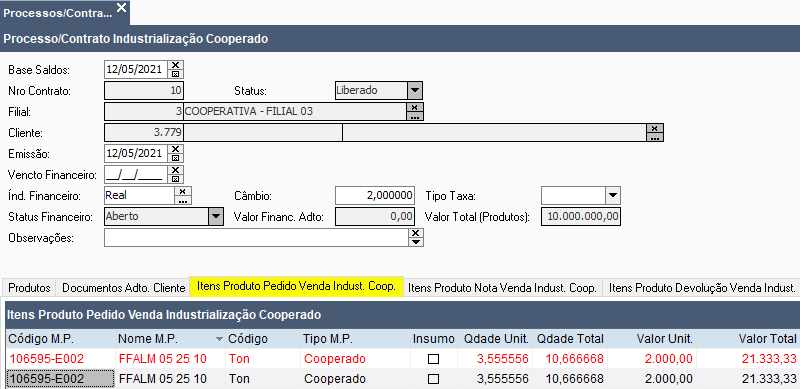The height and width of the screenshot is (389, 800).
Task: Switch to Documentos Adto. Cliente tab
Action: (123, 287)
